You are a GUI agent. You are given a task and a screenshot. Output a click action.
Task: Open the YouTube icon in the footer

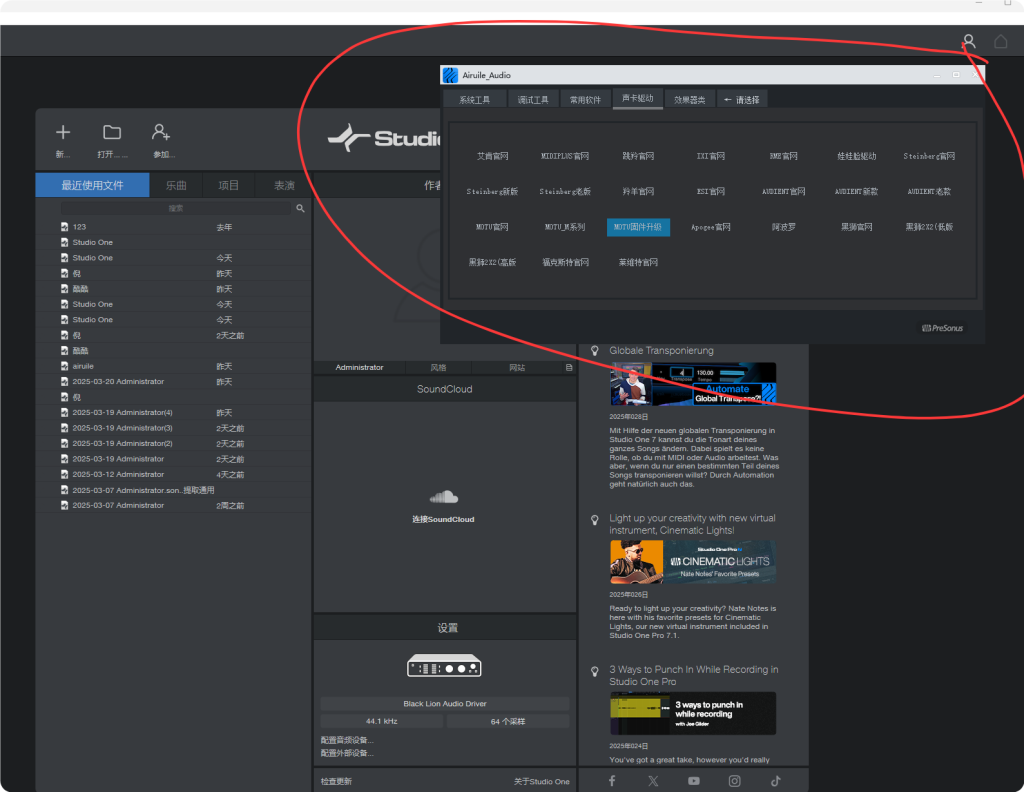694,781
